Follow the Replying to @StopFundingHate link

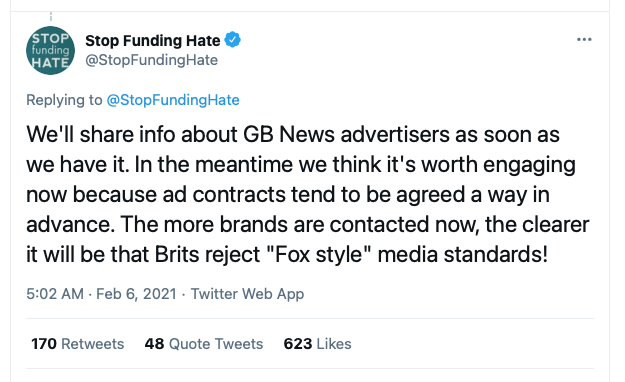click(173, 100)
